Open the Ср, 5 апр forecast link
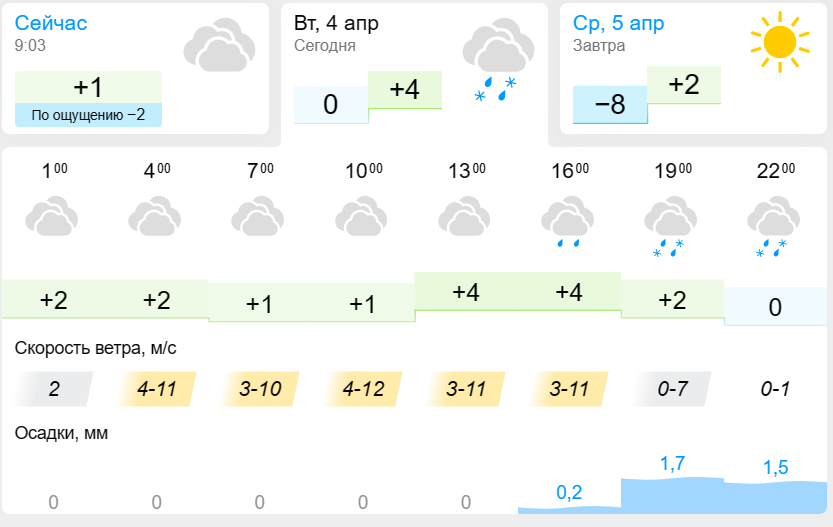Image resolution: width=833 pixels, height=527 pixels. coord(618,23)
